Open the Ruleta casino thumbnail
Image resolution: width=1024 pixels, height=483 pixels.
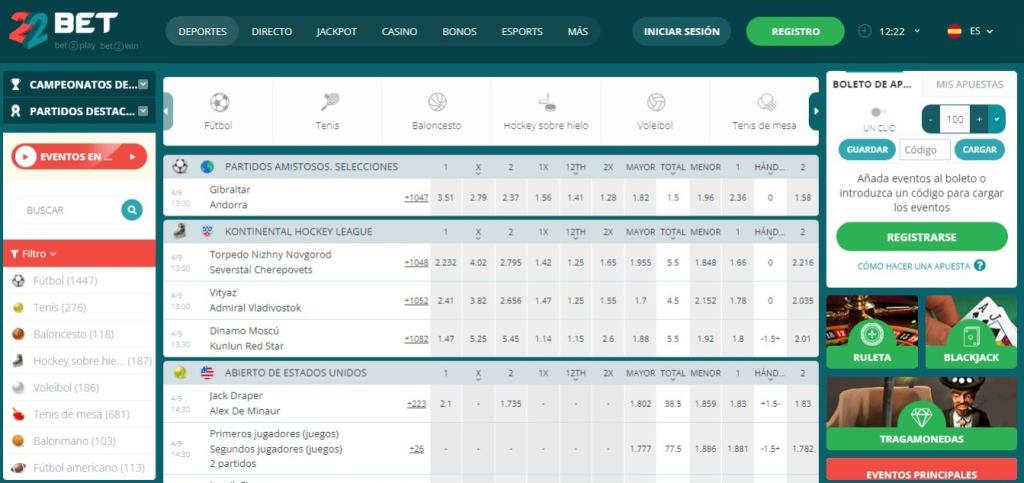click(x=872, y=331)
